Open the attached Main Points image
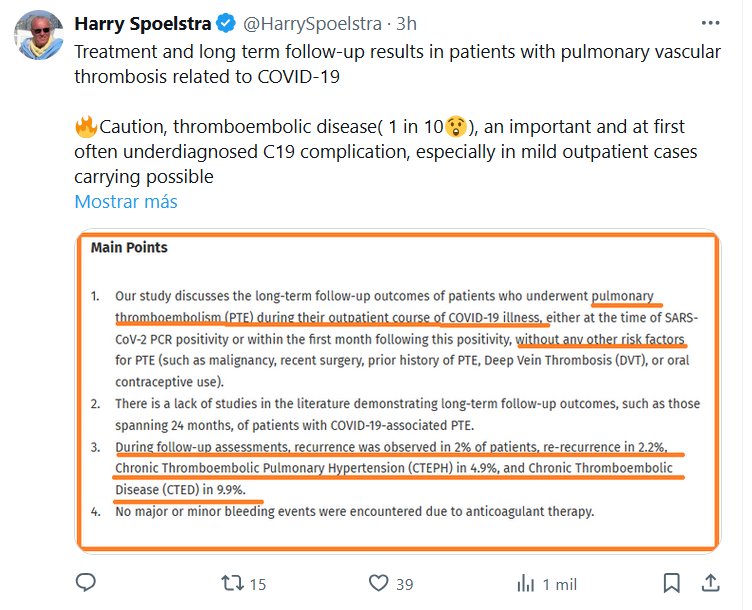 click(396, 390)
